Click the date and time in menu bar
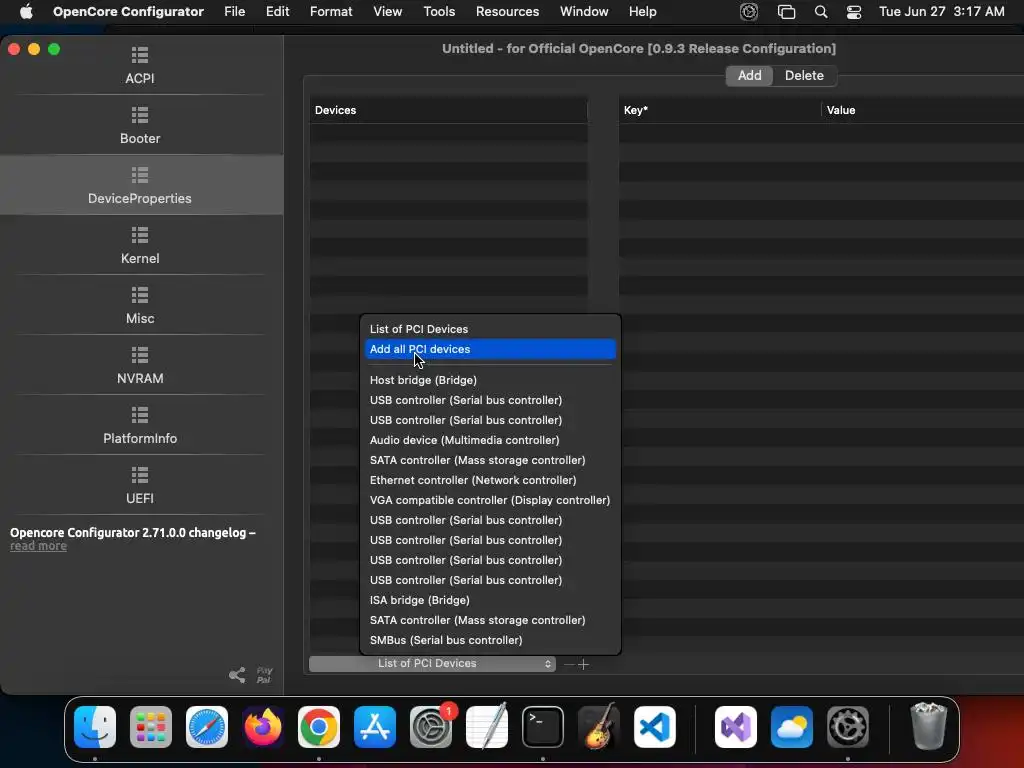 point(942,12)
